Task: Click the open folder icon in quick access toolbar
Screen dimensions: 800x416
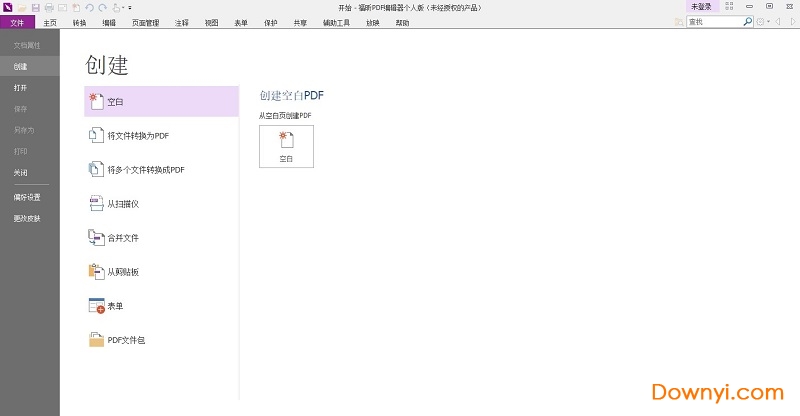Action: pyautogui.click(x=22, y=8)
